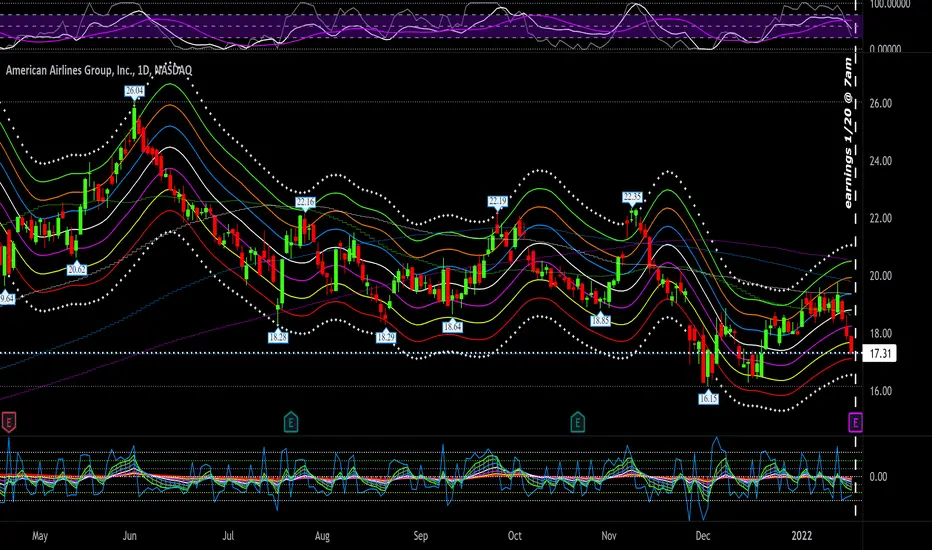The image size is (932, 550).
Task: Click the 2022 label on time axis
Action: pos(801,536)
